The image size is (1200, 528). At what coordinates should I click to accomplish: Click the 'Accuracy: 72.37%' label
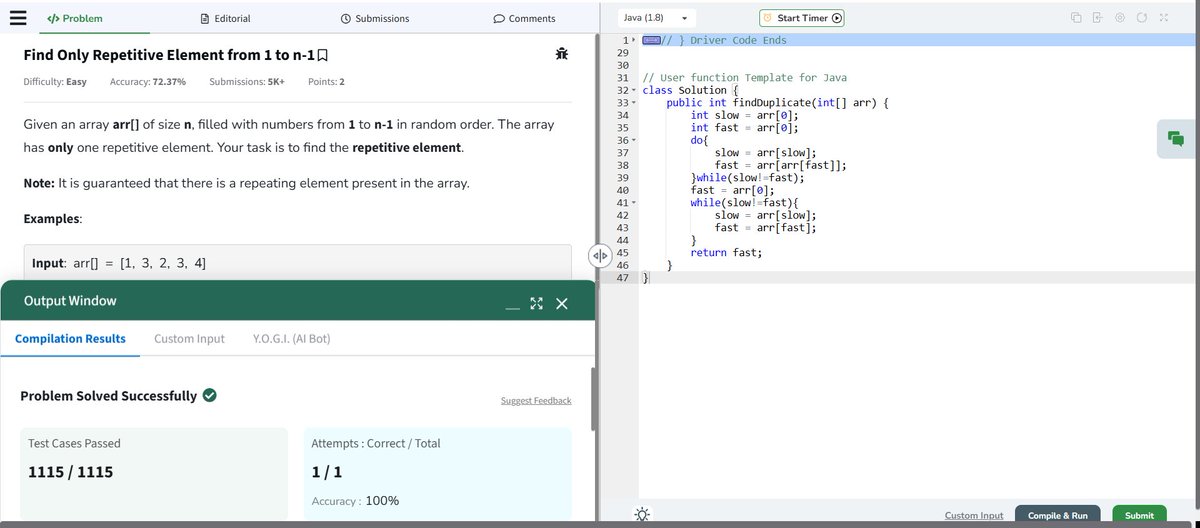point(148,81)
